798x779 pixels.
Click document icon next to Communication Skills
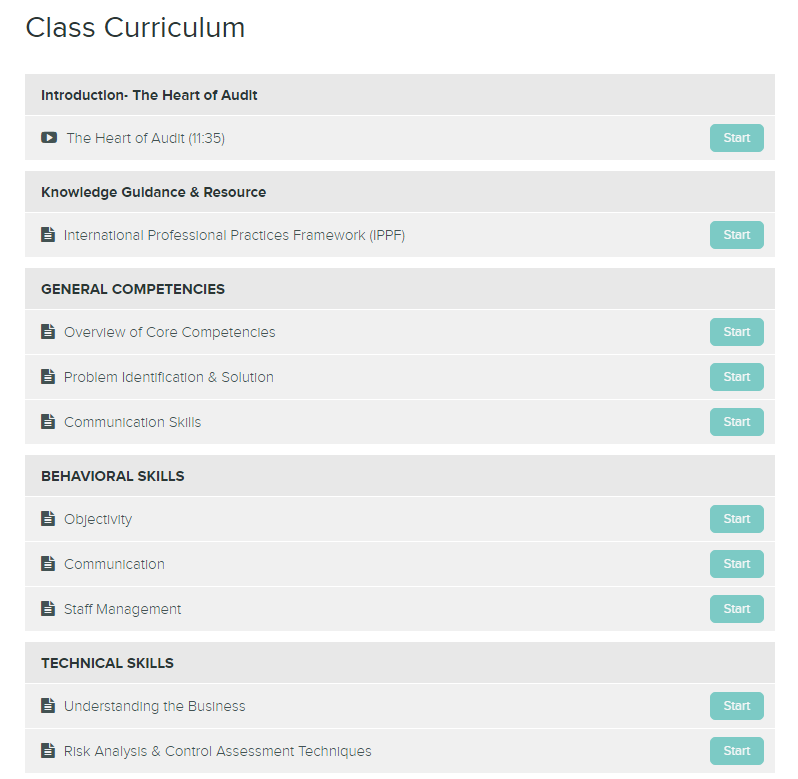pos(48,422)
